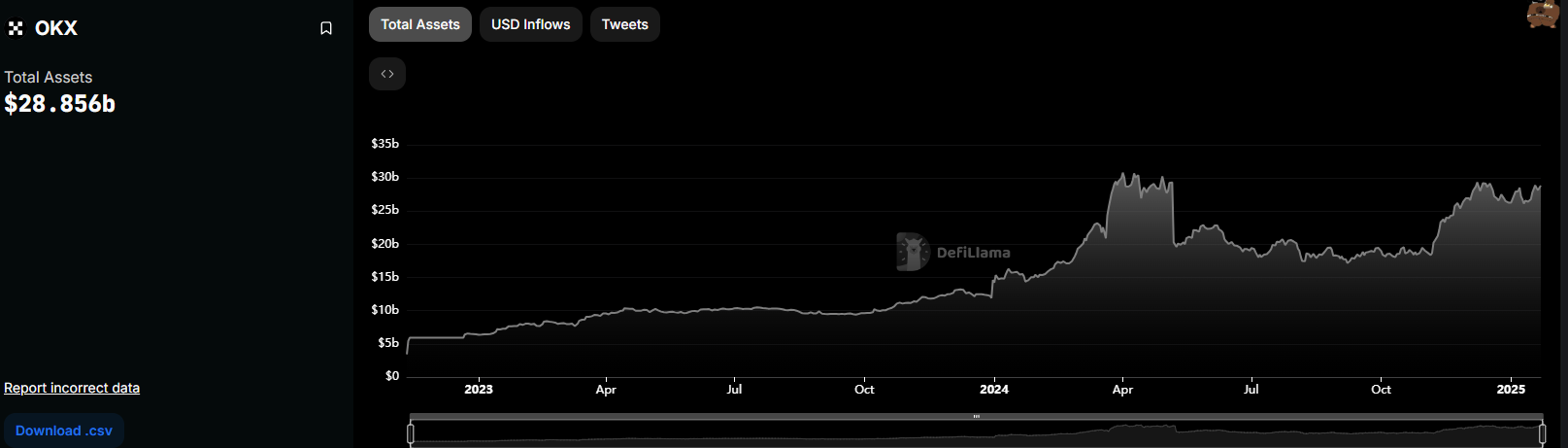The height and width of the screenshot is (448, 1568).
Task: Click the $5b y-axis label
Action: tap(388, 343)
